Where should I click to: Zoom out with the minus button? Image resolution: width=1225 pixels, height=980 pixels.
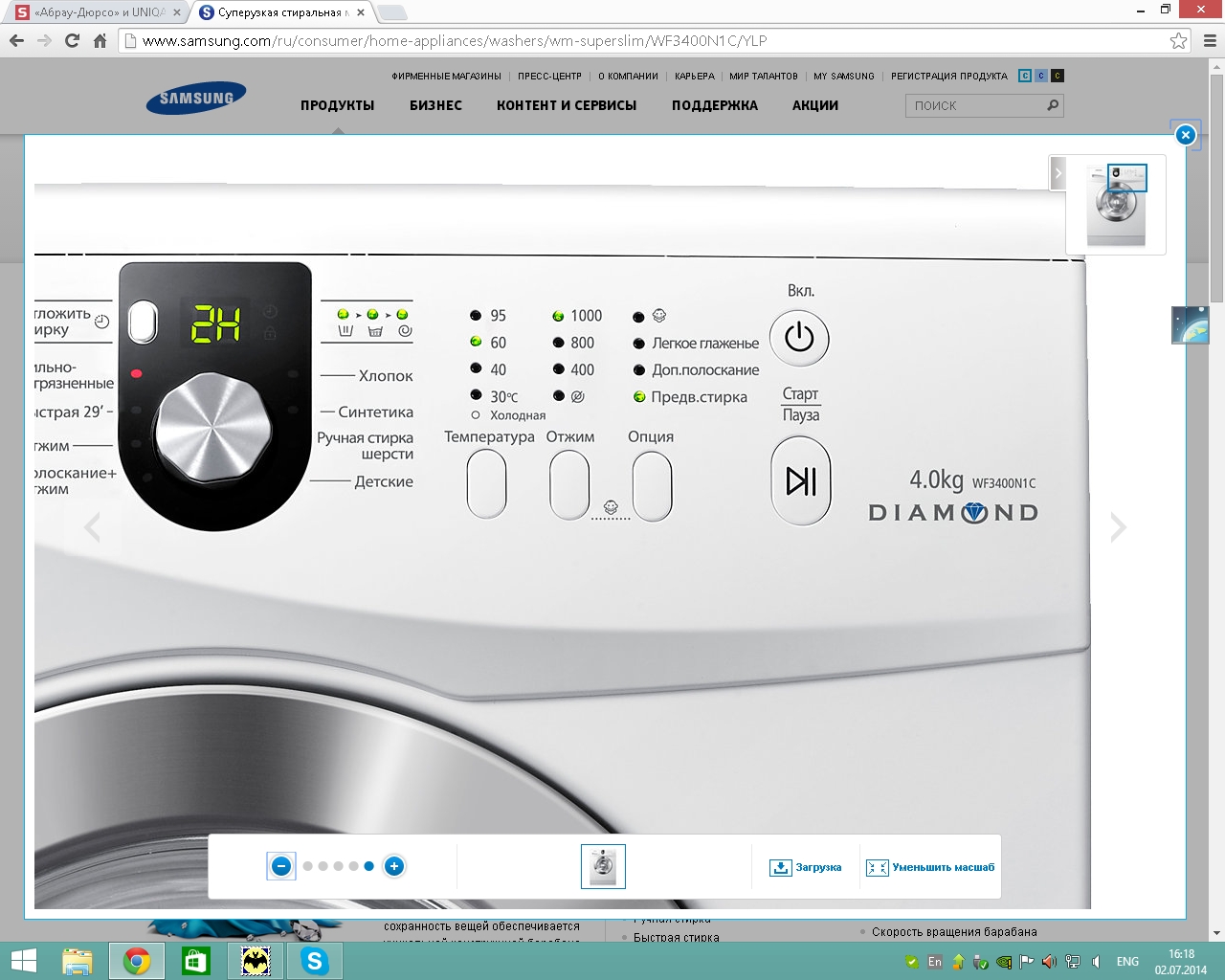click(x=281, y=866)
